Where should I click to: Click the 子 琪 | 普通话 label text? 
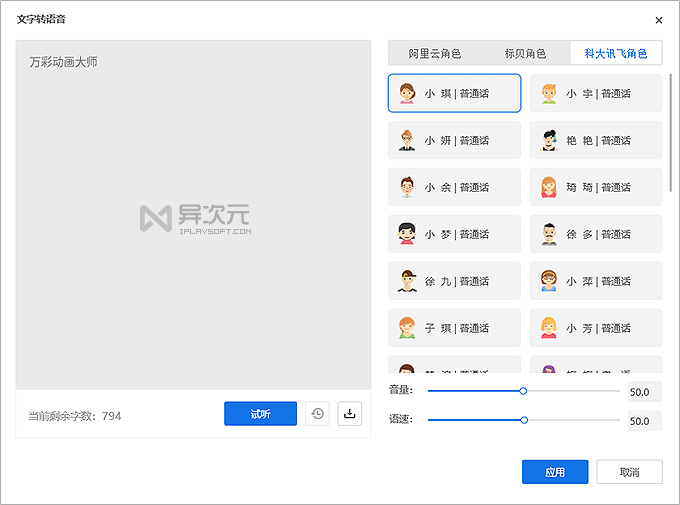click(457, 328)
